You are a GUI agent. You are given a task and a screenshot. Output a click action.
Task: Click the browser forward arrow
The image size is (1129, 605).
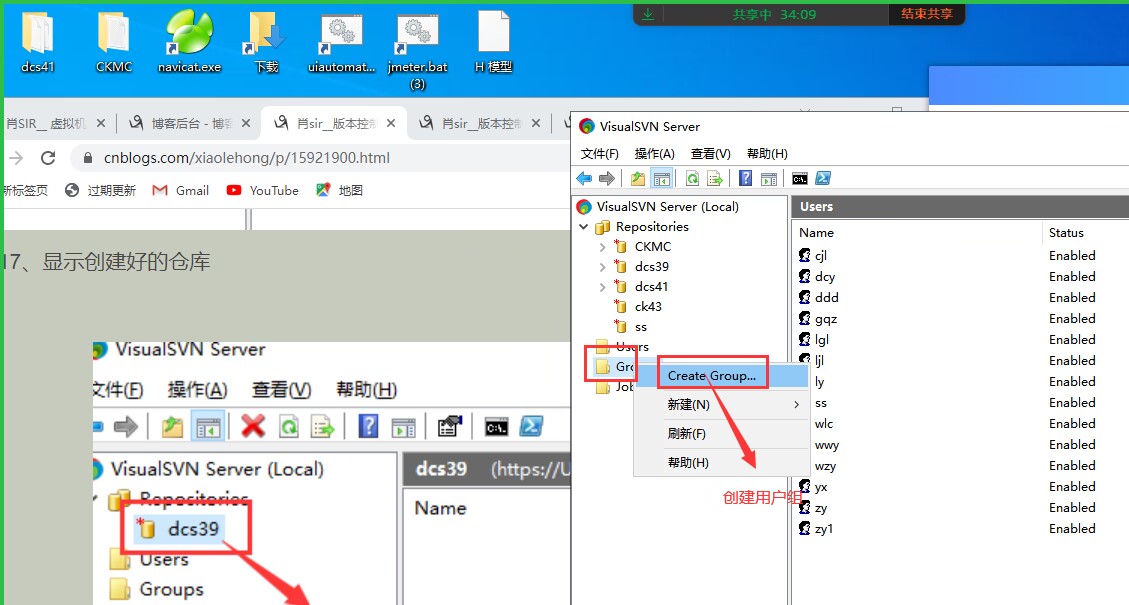click(16, 158)
